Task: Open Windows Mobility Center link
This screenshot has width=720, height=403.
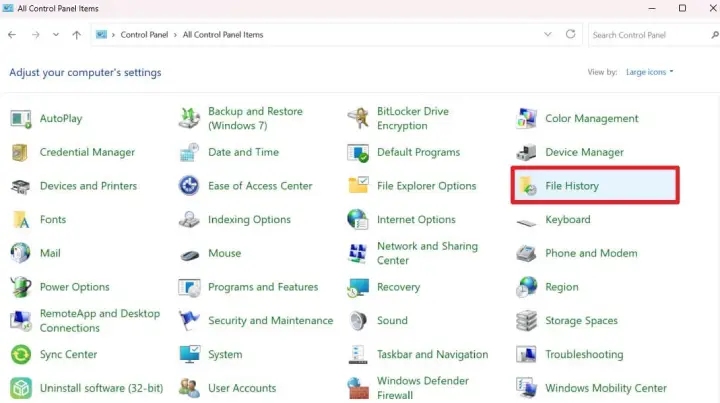Action: point(606,388)
